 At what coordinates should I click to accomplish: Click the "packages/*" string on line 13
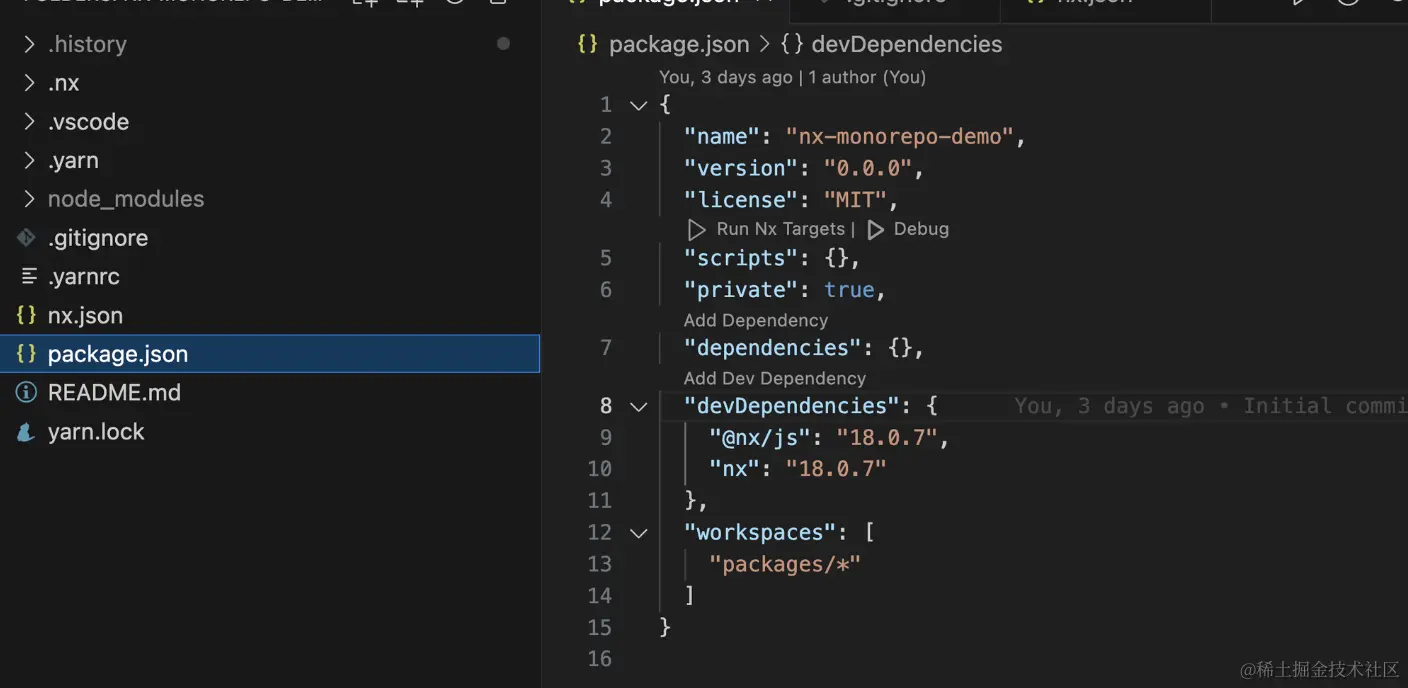[785, 564]
